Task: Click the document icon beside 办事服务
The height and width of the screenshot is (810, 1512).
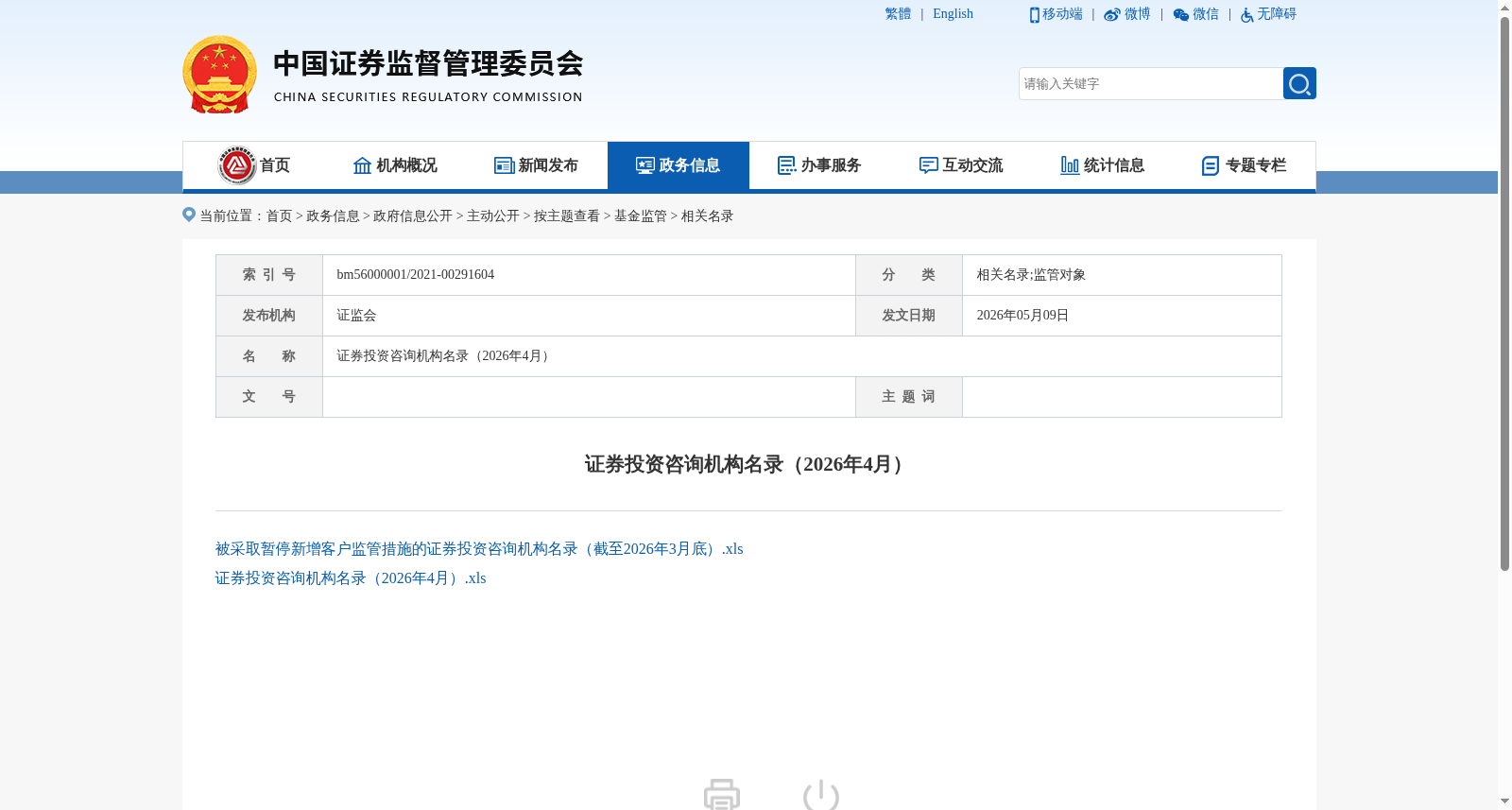Action: point(787,165)
